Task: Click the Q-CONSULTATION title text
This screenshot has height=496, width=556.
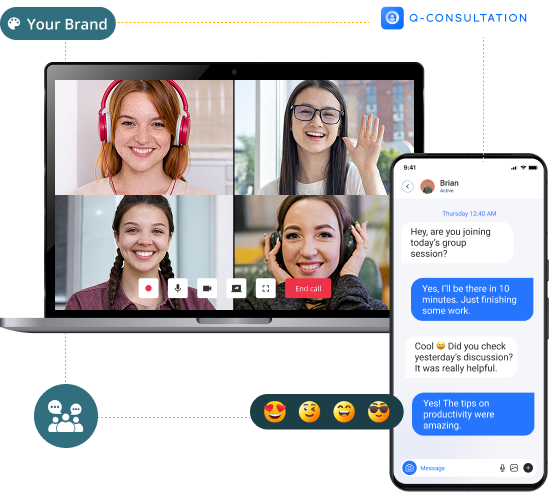Action: (469, 18)
